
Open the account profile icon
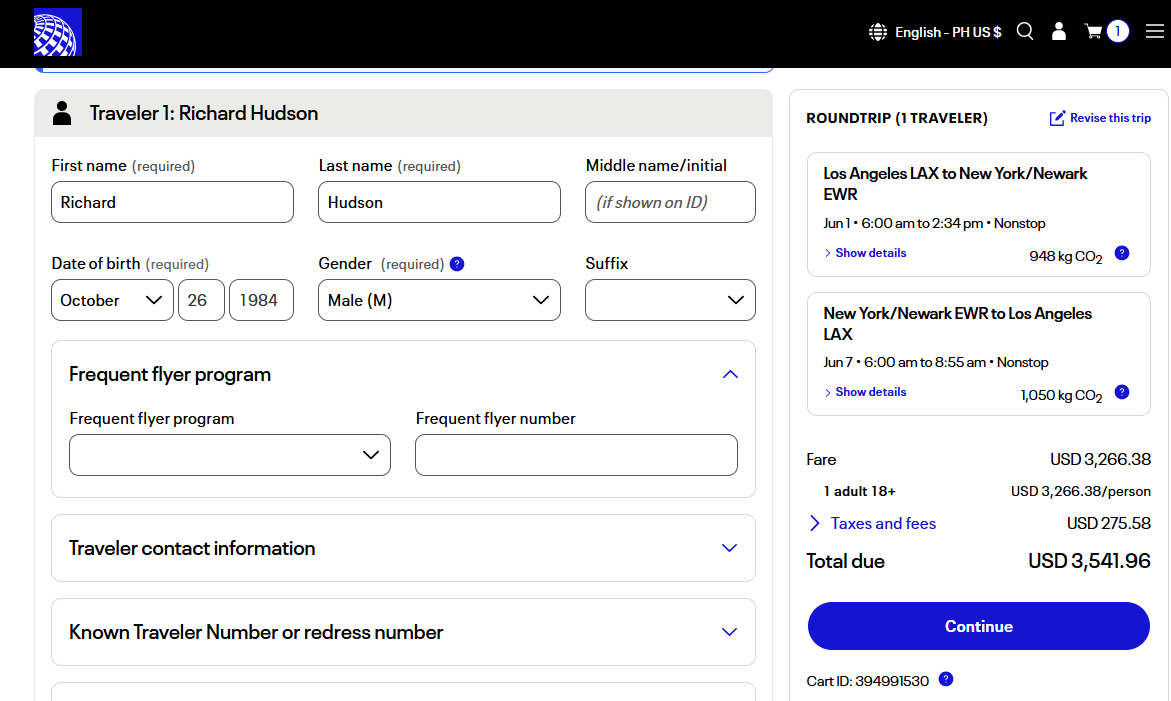[x=1059, y=31]
